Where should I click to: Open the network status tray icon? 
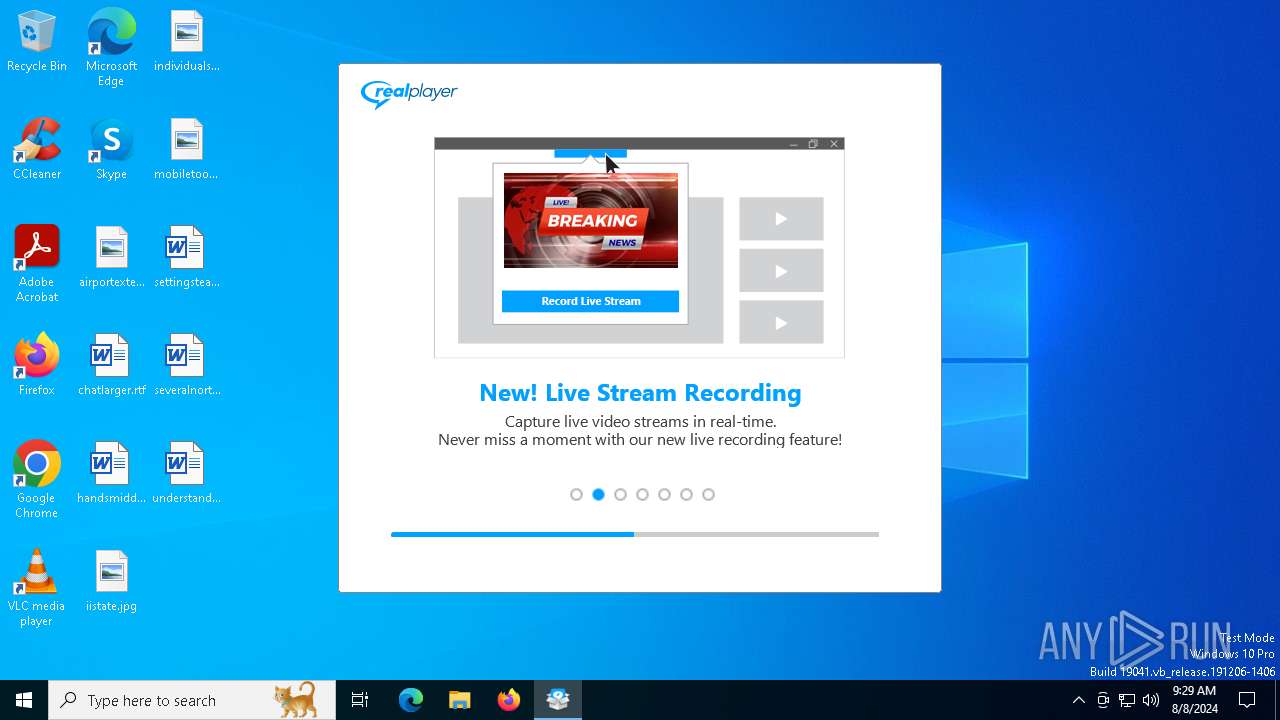[x=1127, y=700]
